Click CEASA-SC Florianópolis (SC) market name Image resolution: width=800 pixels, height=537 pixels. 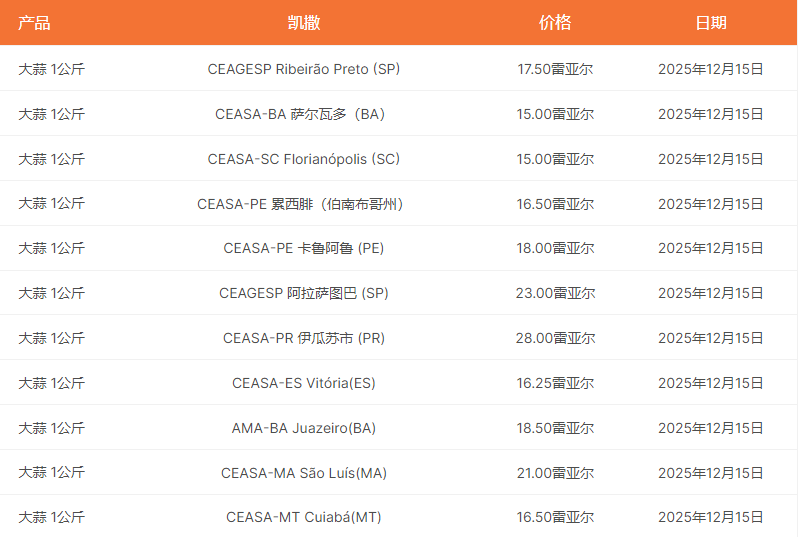tap(303, 159)
